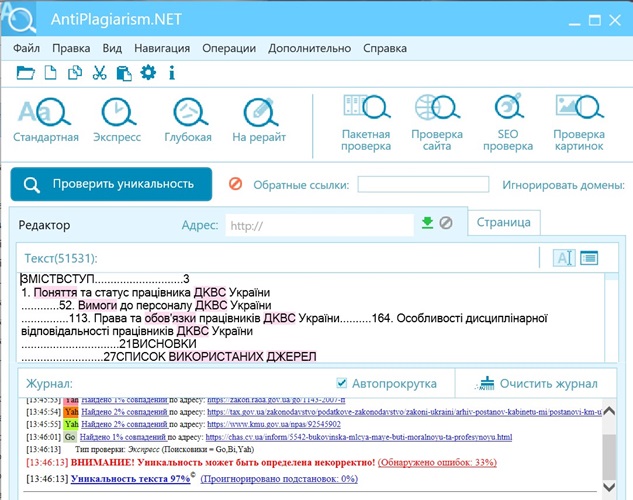
Task: Open the Вид menu
Action: (112, 48)
